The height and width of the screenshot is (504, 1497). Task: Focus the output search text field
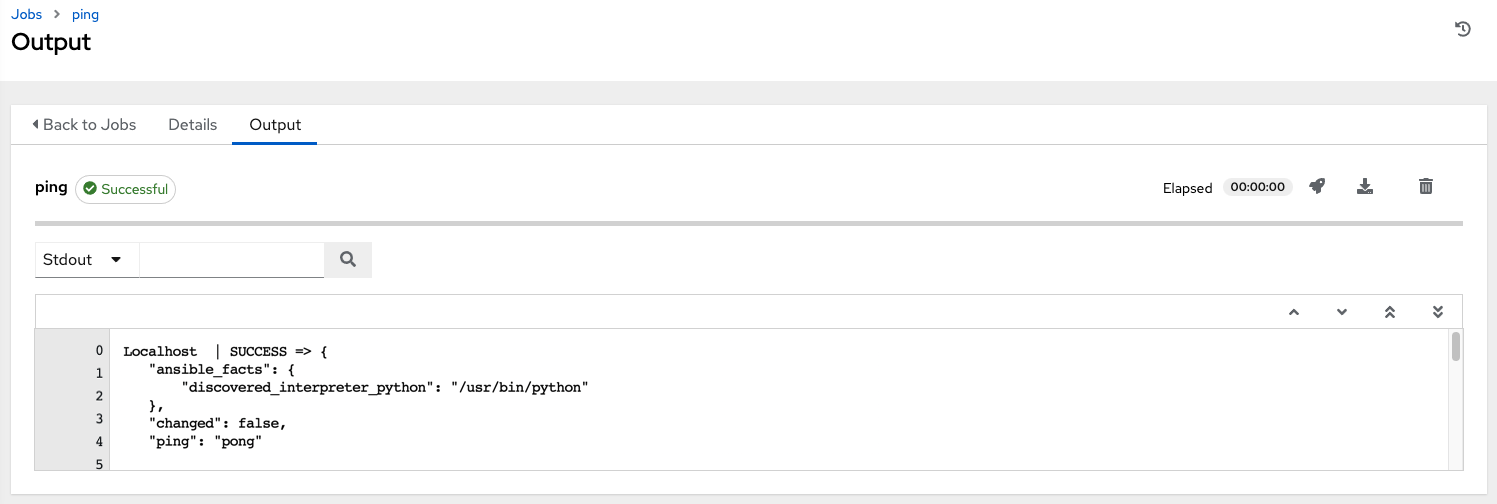click(231, 259)
